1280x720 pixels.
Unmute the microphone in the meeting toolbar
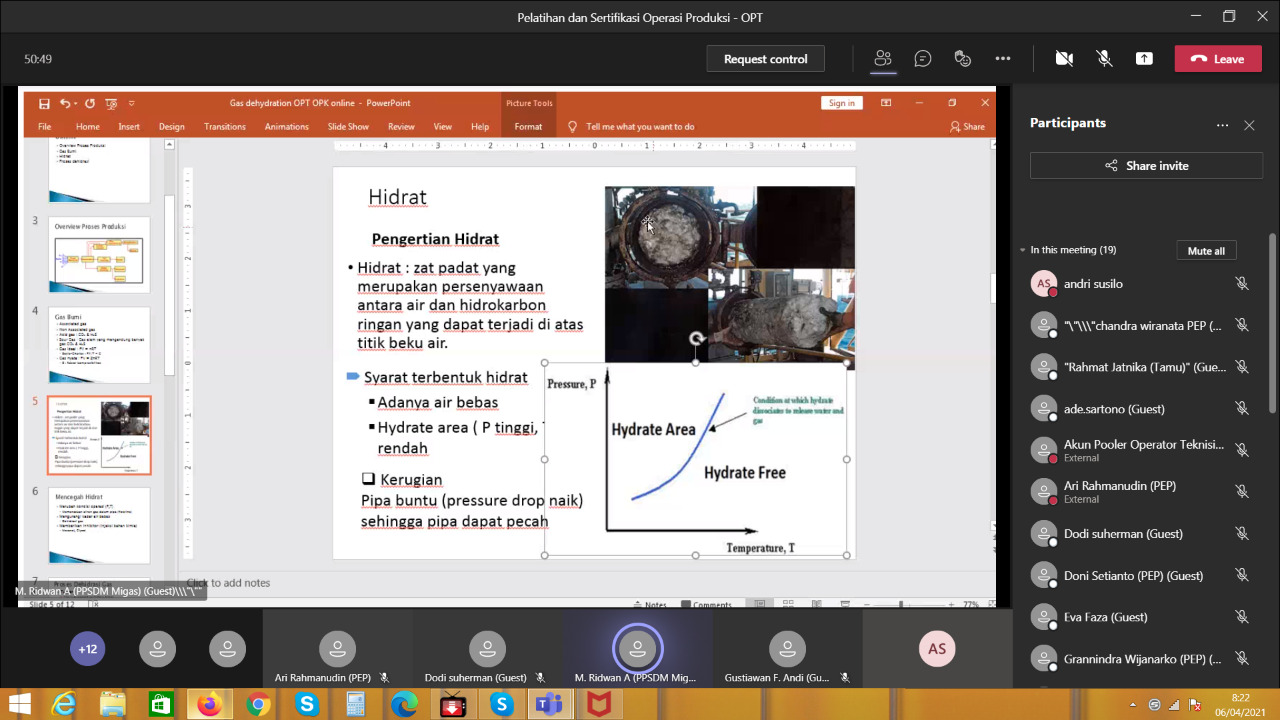point(1104,59)
